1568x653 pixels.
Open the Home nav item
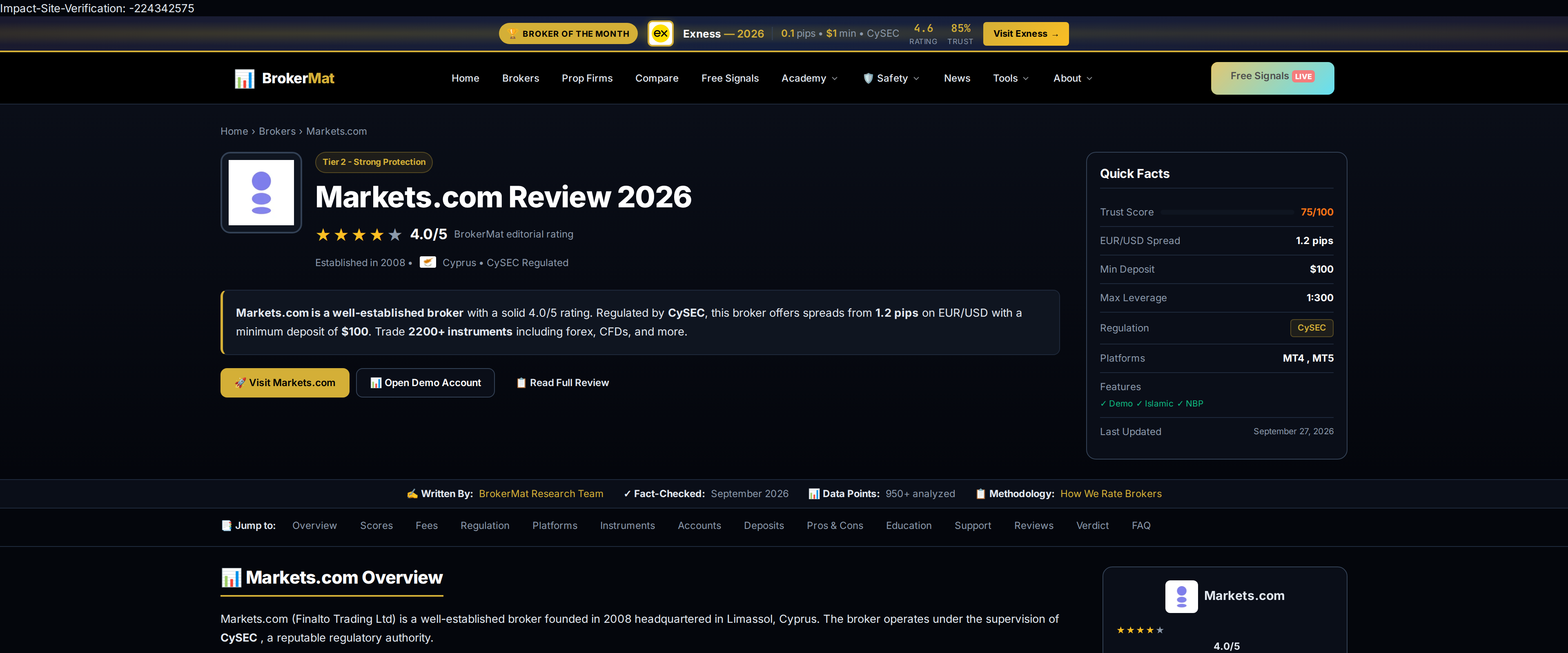pos(465,78)
